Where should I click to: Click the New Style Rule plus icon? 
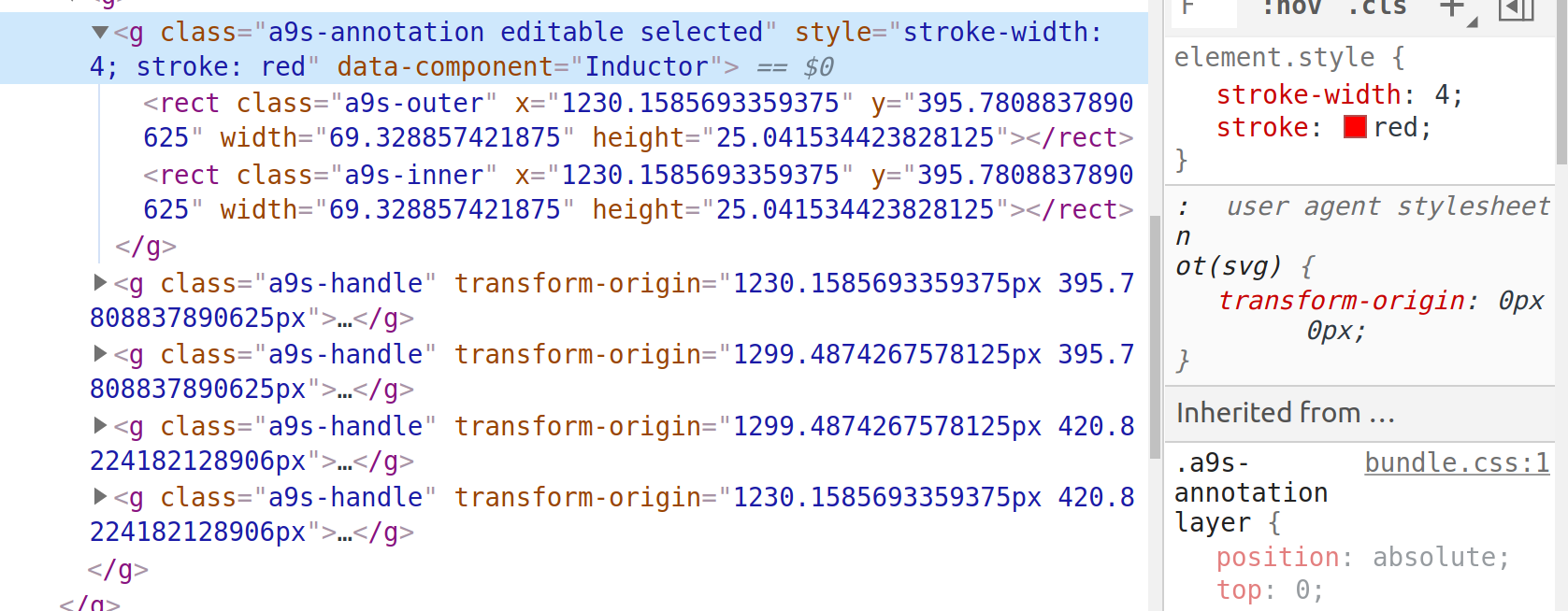(x=1450, y=7)
